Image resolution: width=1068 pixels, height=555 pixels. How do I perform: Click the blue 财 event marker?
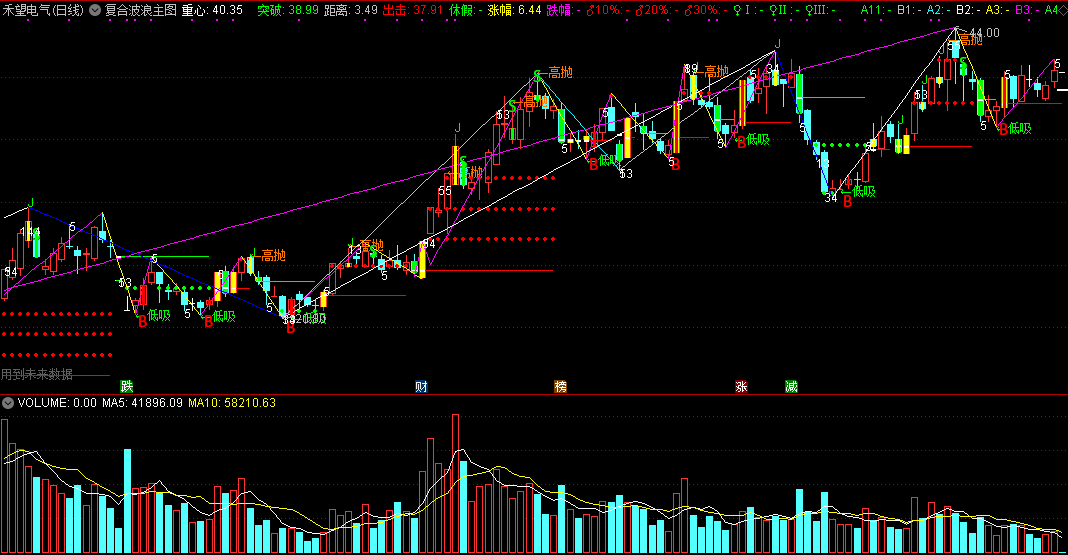[x=422, y=387]
